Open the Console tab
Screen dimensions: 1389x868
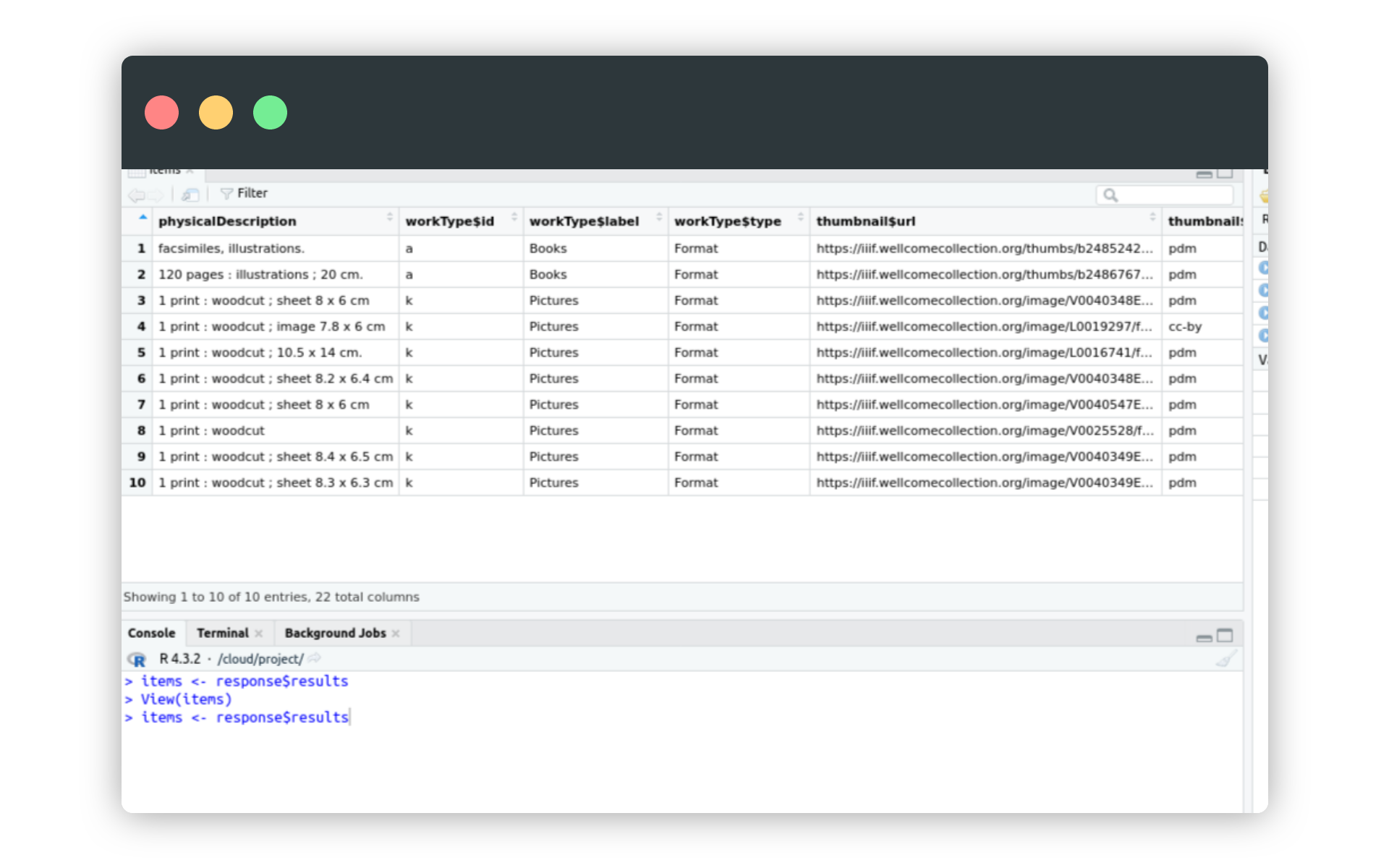[x=151, y=633]
